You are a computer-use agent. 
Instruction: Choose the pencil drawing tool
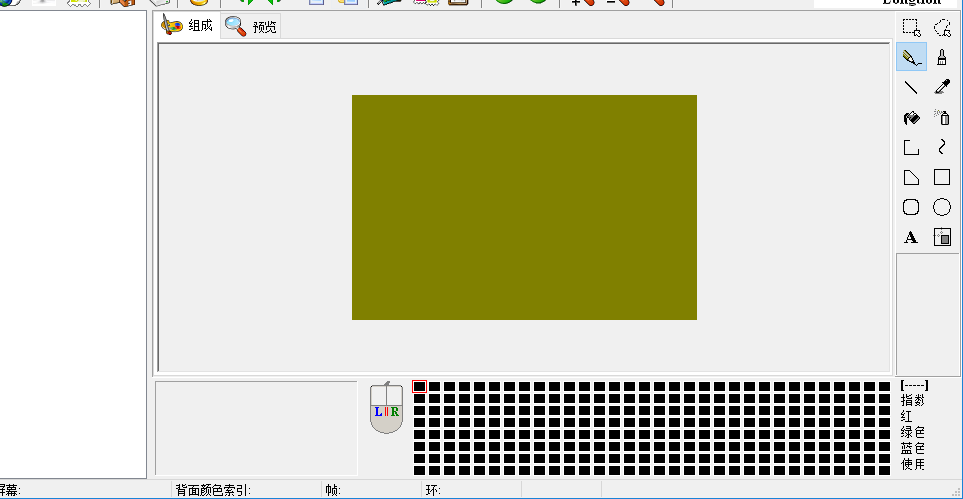911,58
